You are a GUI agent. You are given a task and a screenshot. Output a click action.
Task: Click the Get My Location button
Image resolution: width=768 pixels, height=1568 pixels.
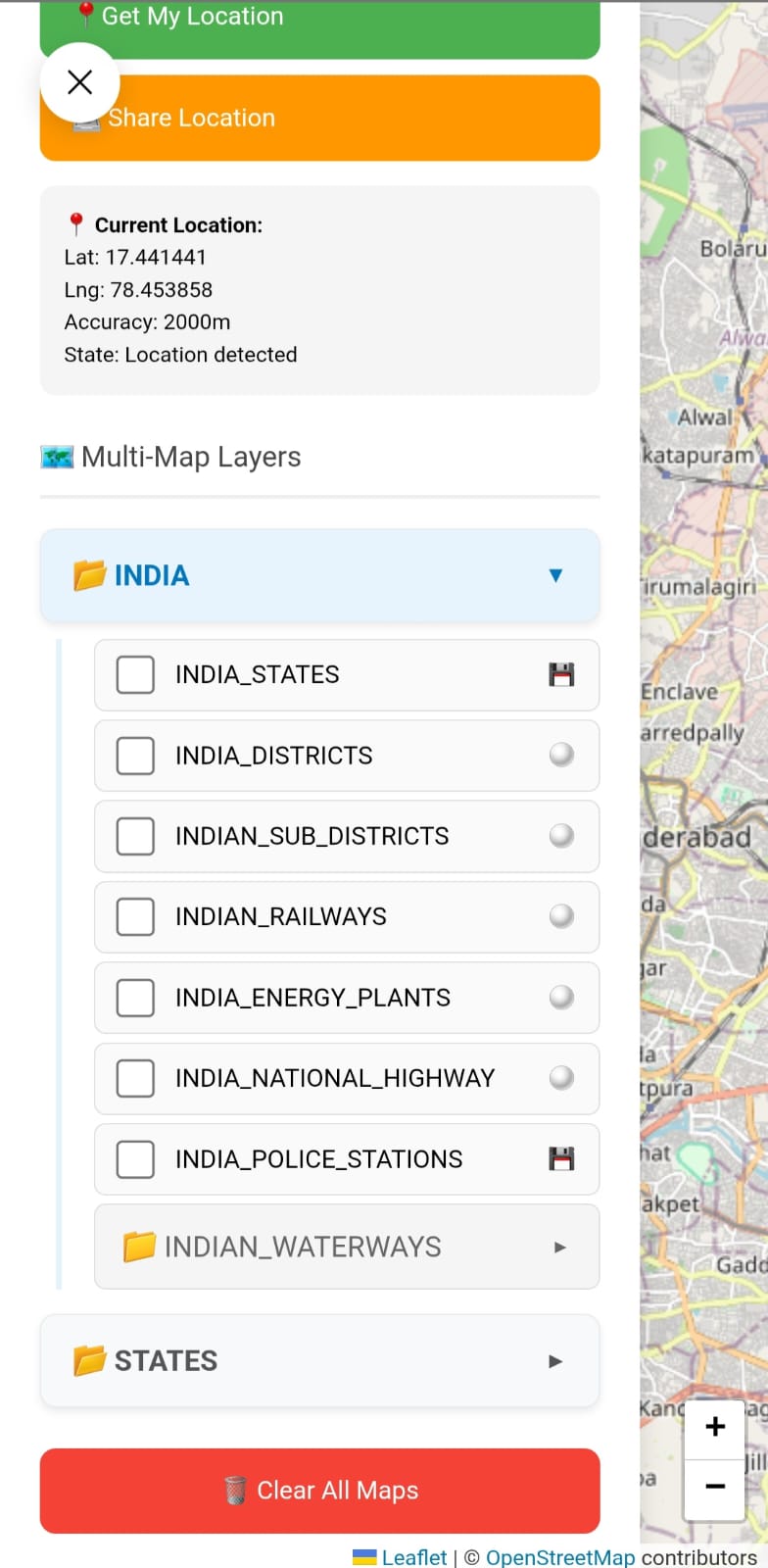(x=319, y=27)
